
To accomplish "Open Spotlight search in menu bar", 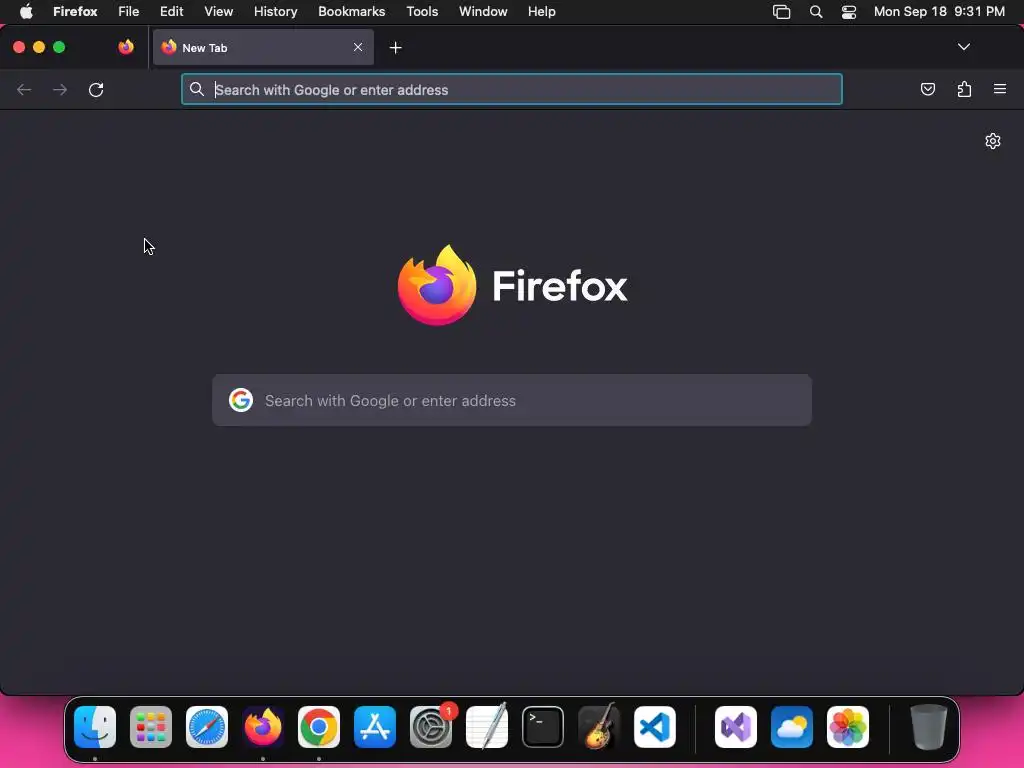I will (x=816, y=12).
